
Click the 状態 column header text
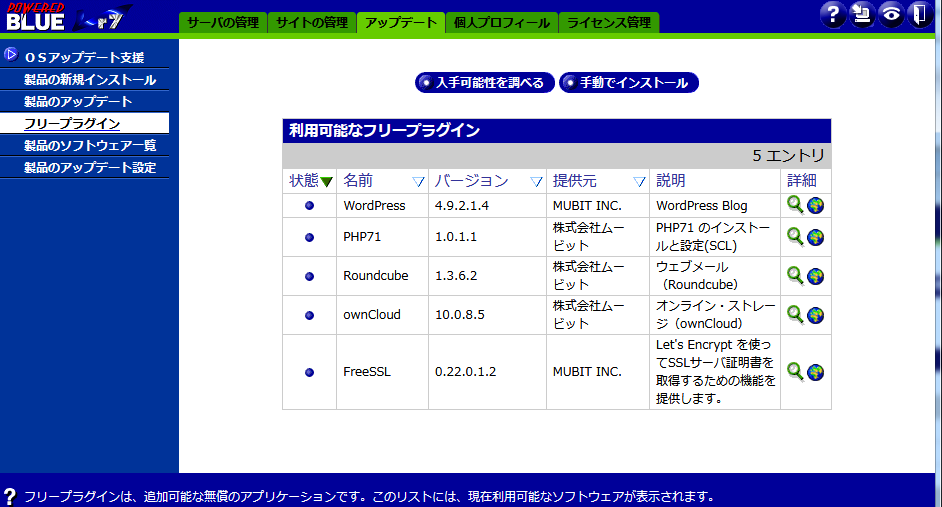304,181
